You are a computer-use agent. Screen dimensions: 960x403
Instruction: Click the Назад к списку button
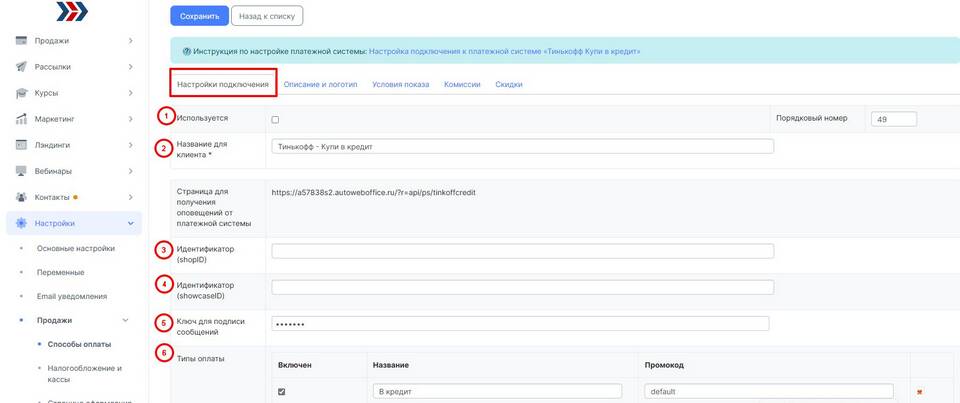pyautogui.click(x=267, y=16)
